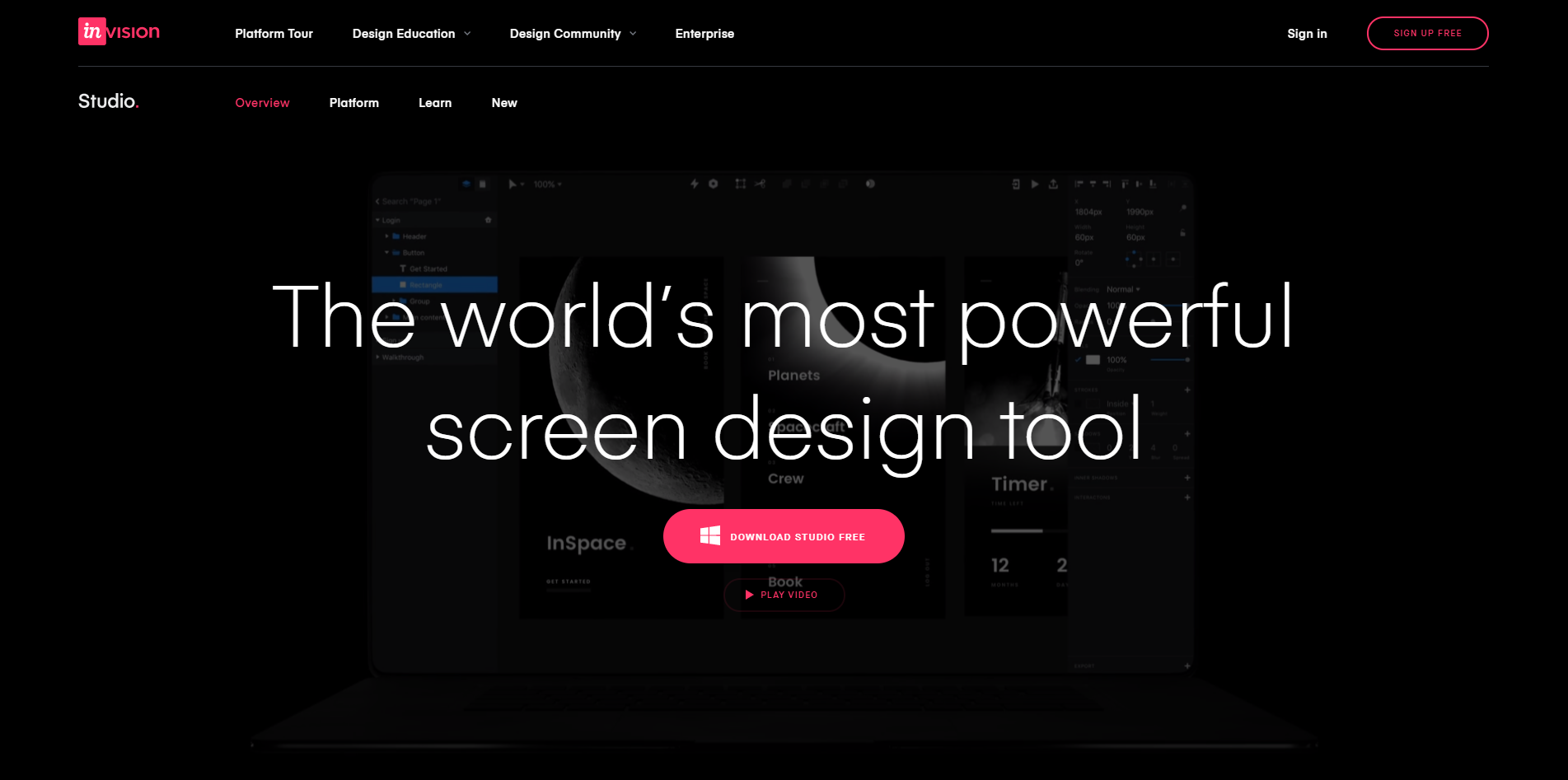
Task: Click the PLAY VIDEO button
Action: coord(784,595)
